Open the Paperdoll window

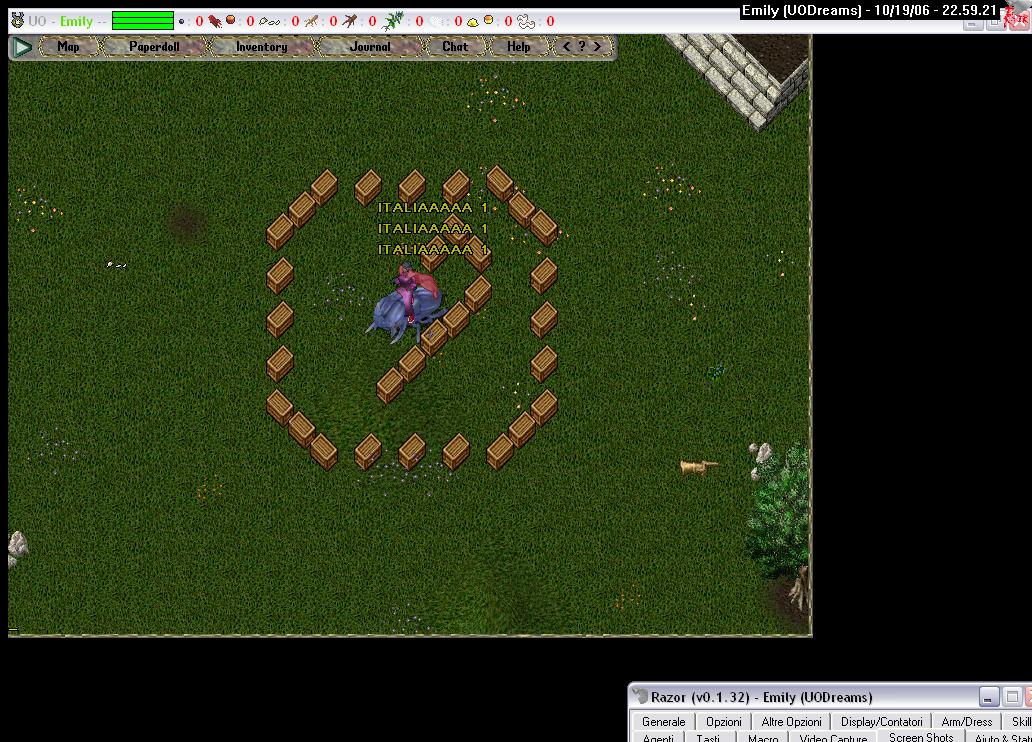point(154,47)
